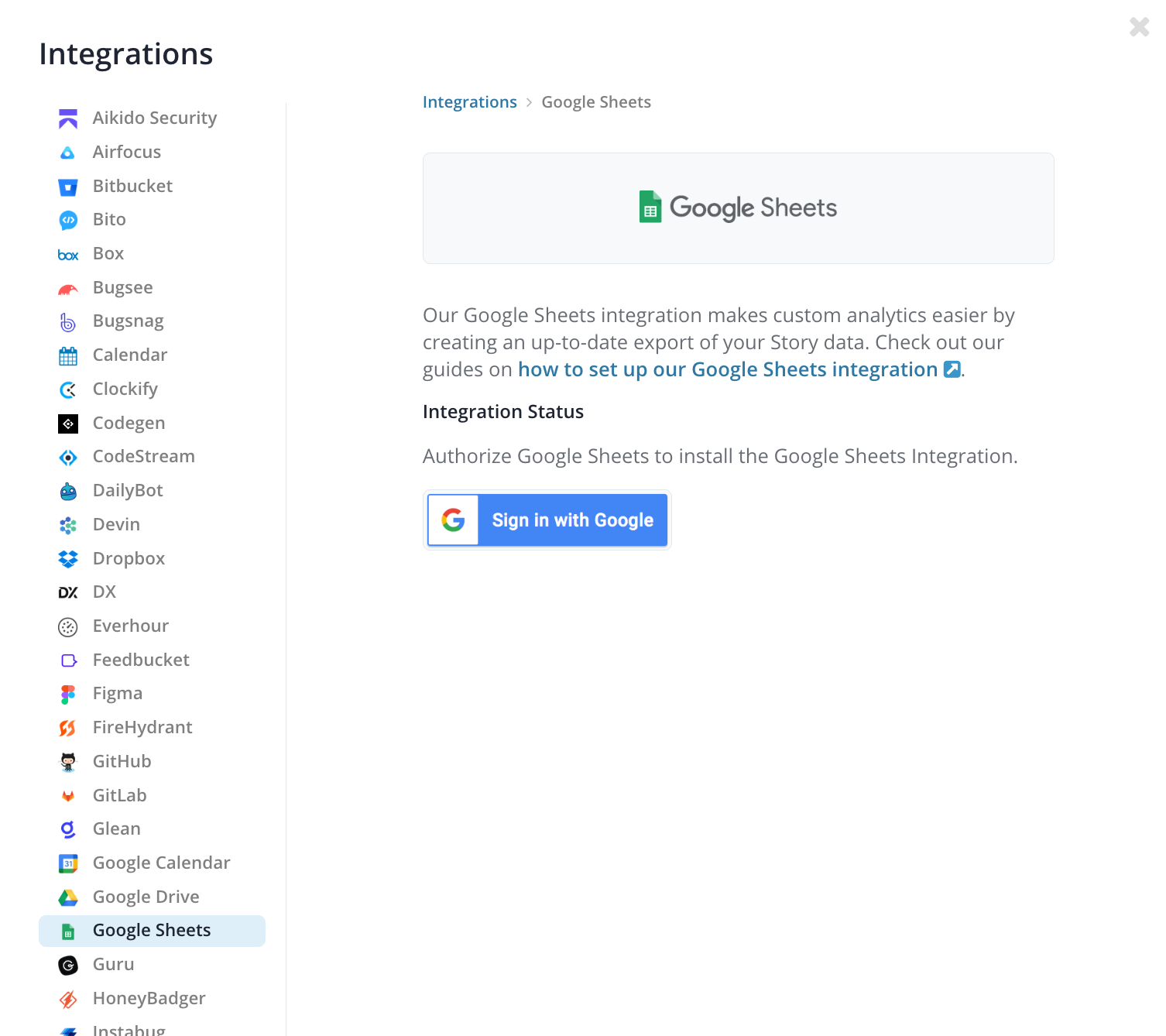Click the GitLab fox icon

tap(68, 796)
